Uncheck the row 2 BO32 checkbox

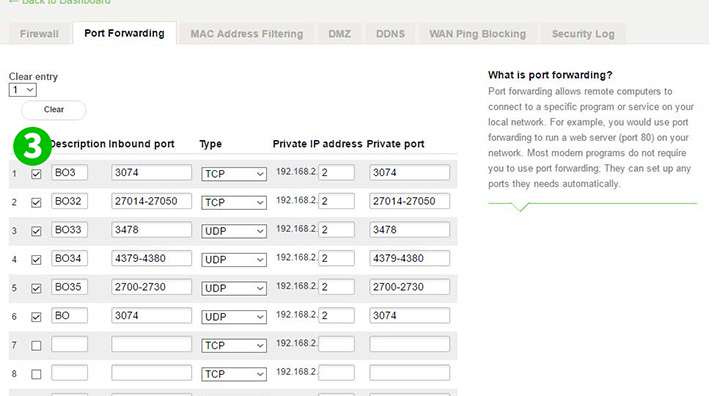click(x=36, y=203)
